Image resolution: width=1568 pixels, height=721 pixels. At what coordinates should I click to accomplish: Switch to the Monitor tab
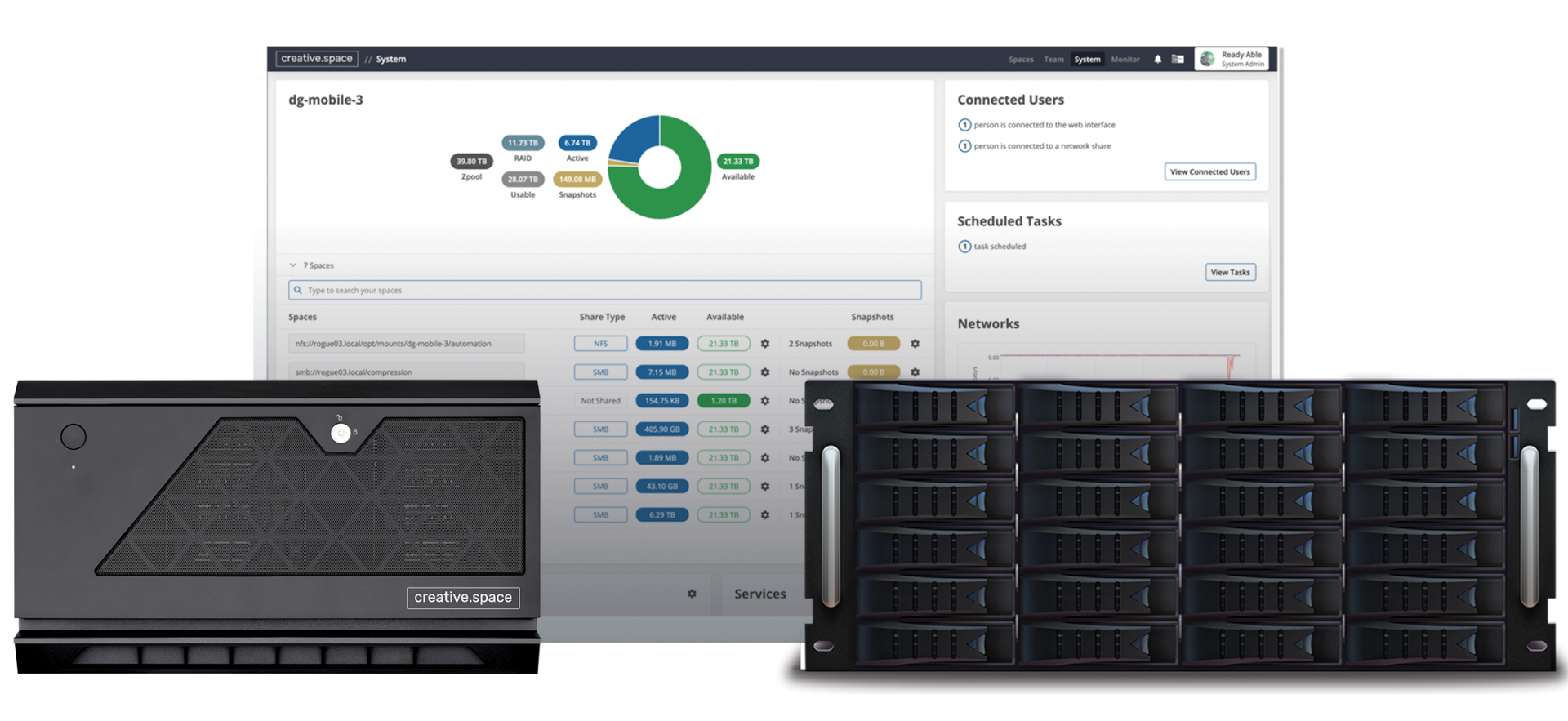1125,60
